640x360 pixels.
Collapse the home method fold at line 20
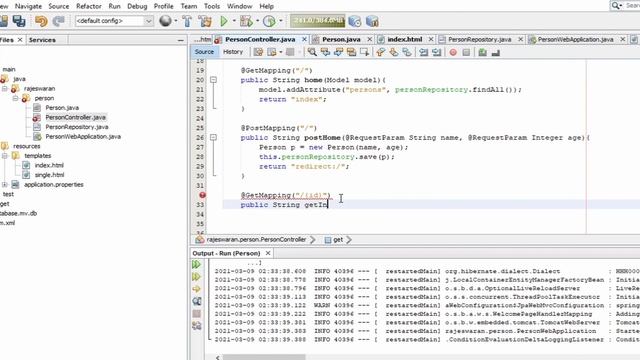[213, 80]
